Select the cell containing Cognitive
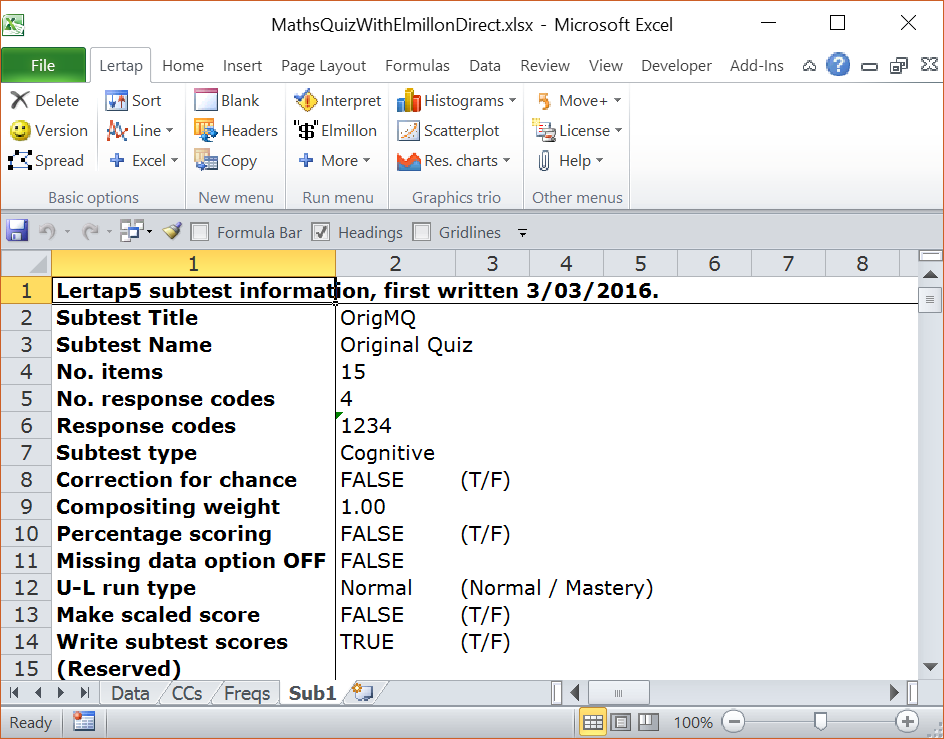This screenshot has height=739, width=944. 395,452
